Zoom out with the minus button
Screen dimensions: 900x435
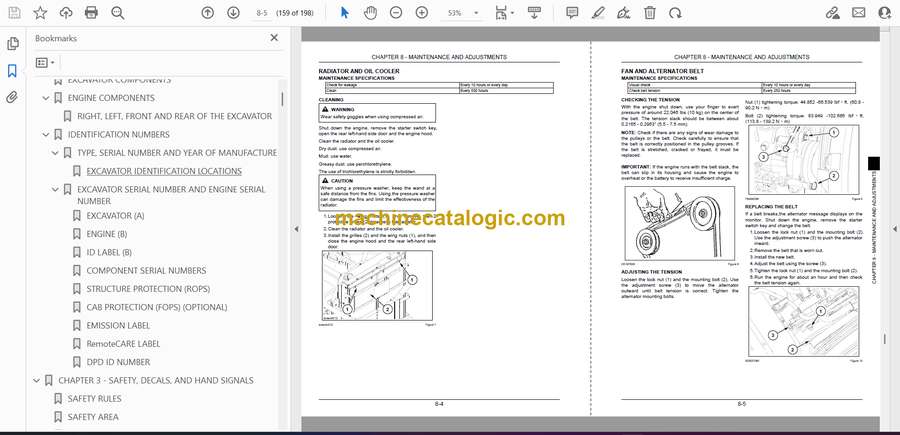(396, 13)
